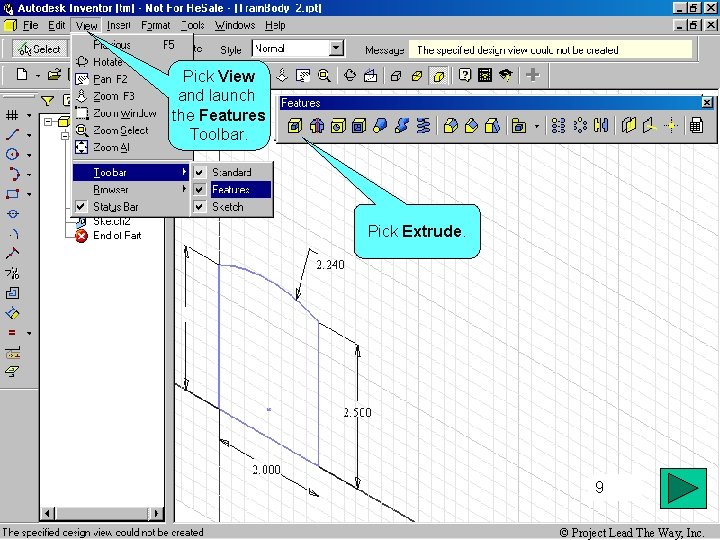This screenshot has height=540, width=720.
Task: Expand dropdown beside the equal constraint tool
Action: [x=29, y=333]
